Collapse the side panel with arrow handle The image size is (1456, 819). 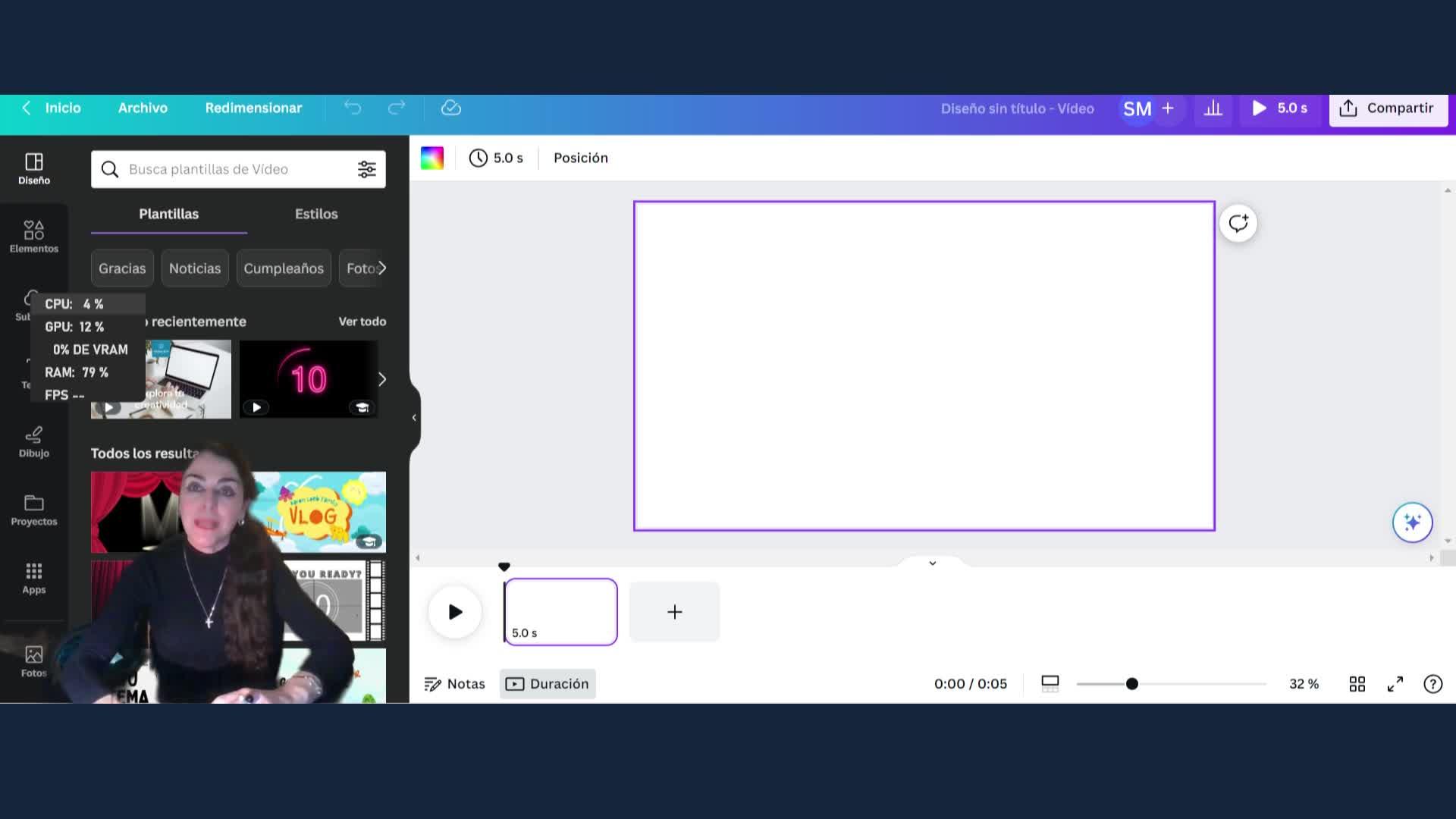(x=414, y=418)
